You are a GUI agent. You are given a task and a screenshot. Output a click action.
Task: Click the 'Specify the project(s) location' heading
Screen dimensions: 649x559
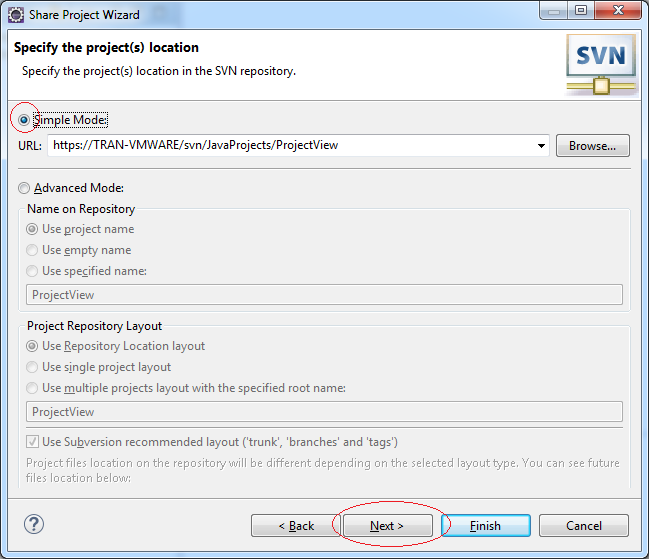tap(106, 48)
